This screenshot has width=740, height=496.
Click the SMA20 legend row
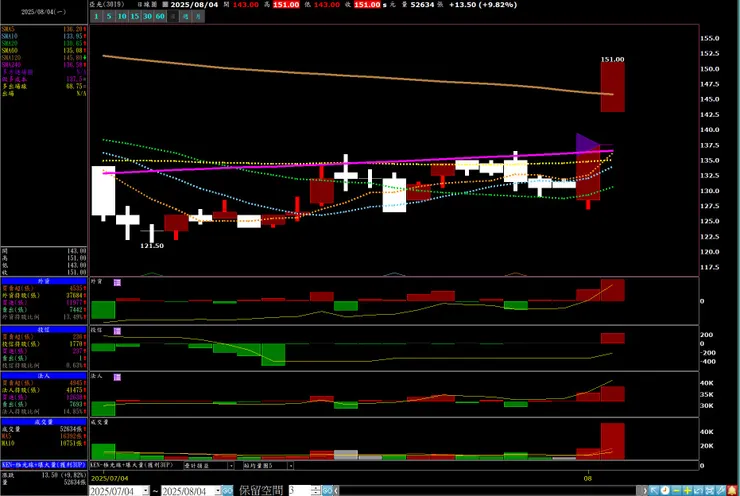44,43
